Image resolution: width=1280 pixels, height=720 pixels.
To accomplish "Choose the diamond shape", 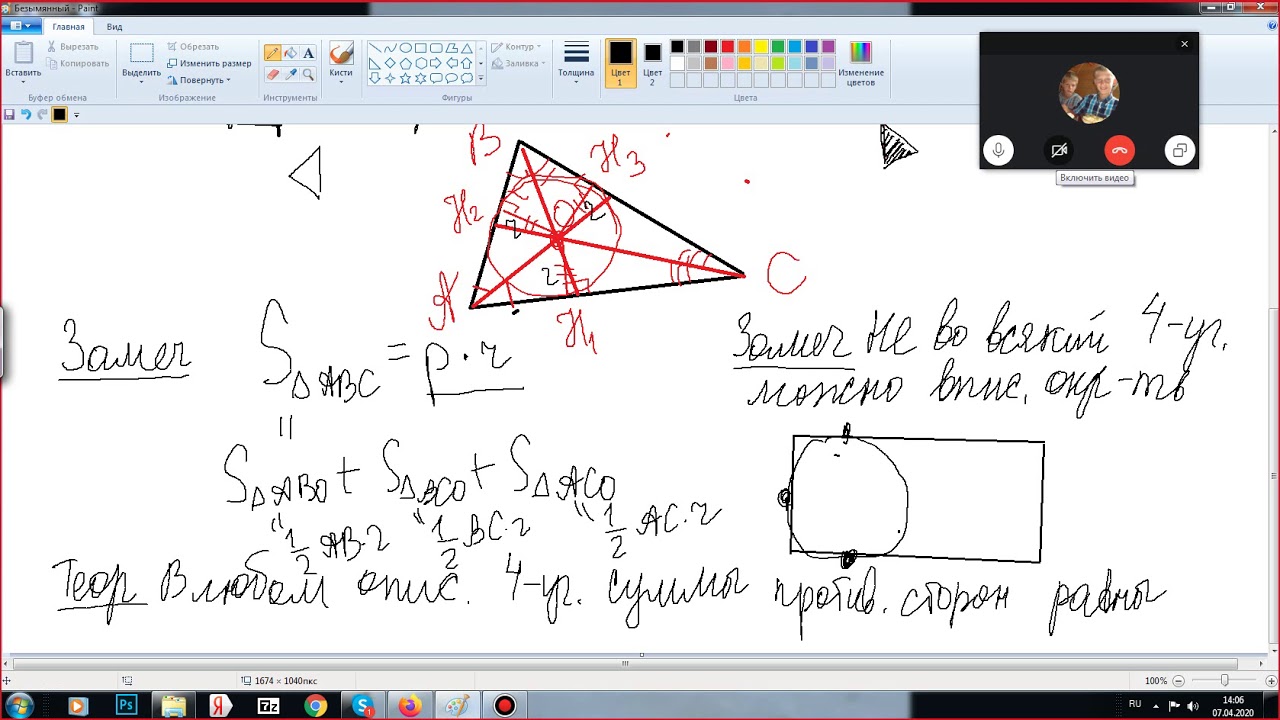I will tap(390, 63).
